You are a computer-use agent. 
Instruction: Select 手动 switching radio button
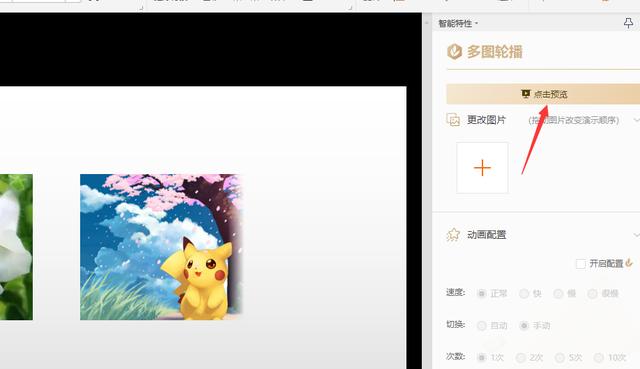coord(524,326)
